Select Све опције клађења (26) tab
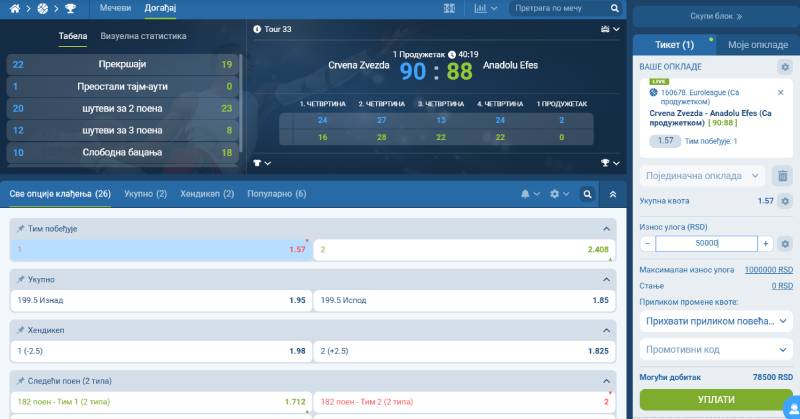This screenshot has height=419, width=800. [60, 194]
